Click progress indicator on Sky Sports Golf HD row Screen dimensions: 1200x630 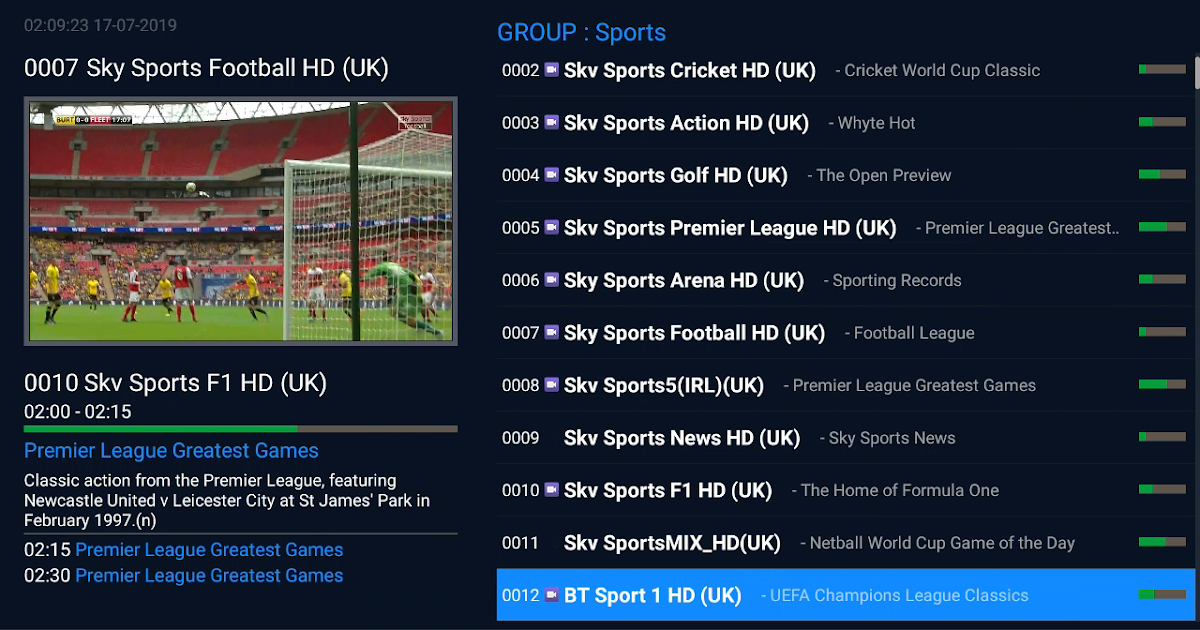[1162, 174]
